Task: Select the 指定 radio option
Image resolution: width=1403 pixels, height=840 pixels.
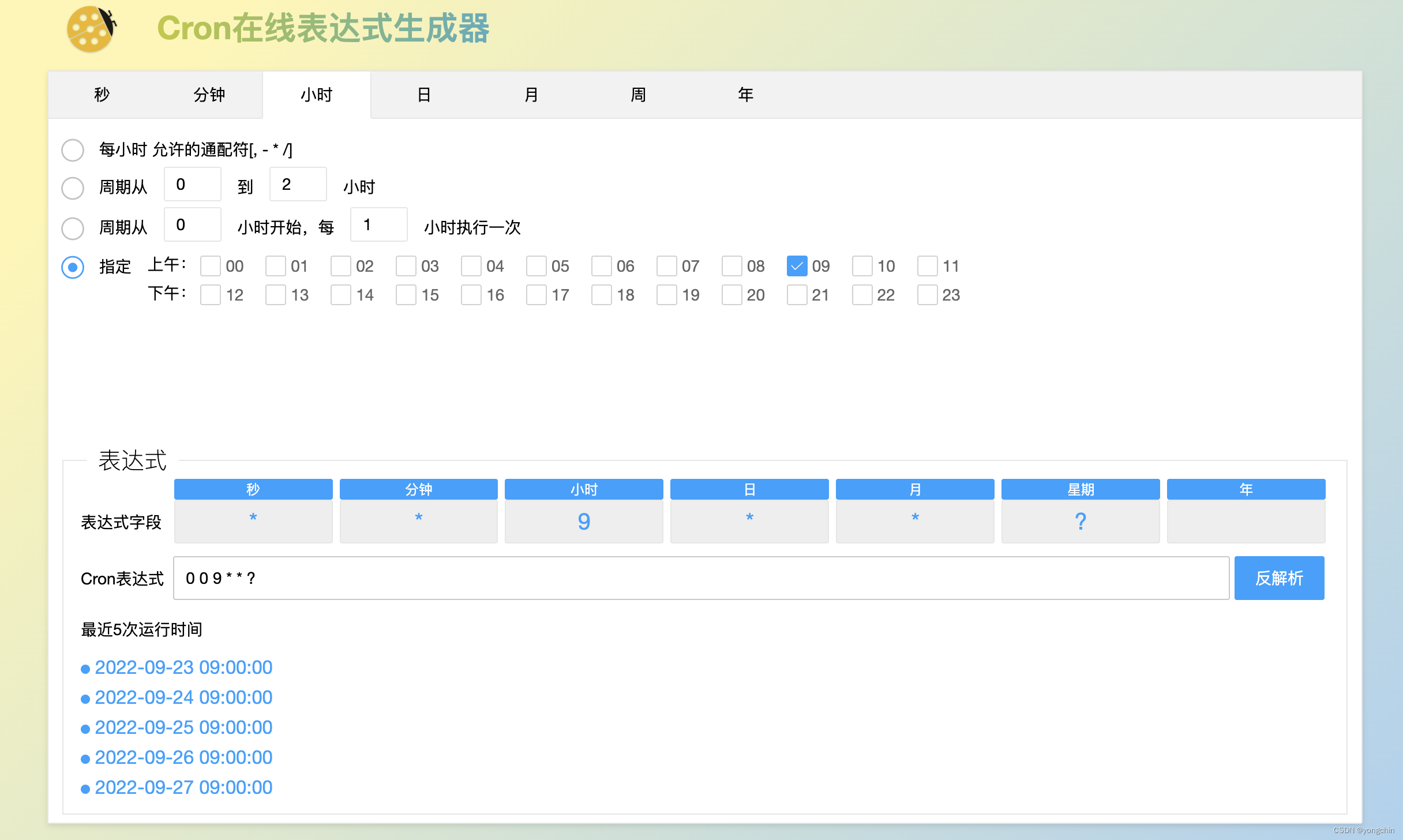Action: [73, 267]
